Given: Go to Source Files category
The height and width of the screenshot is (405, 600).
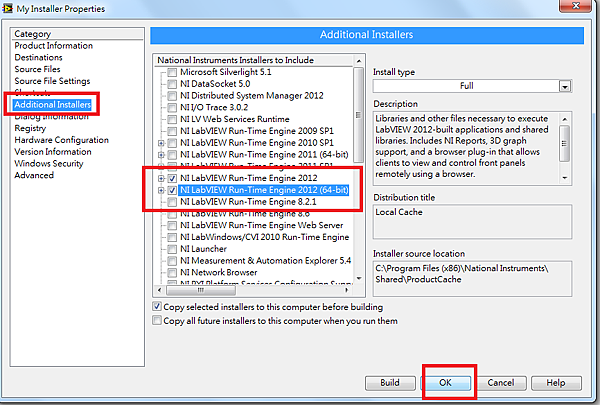Looking at the screenshot, I should [38, 69].
